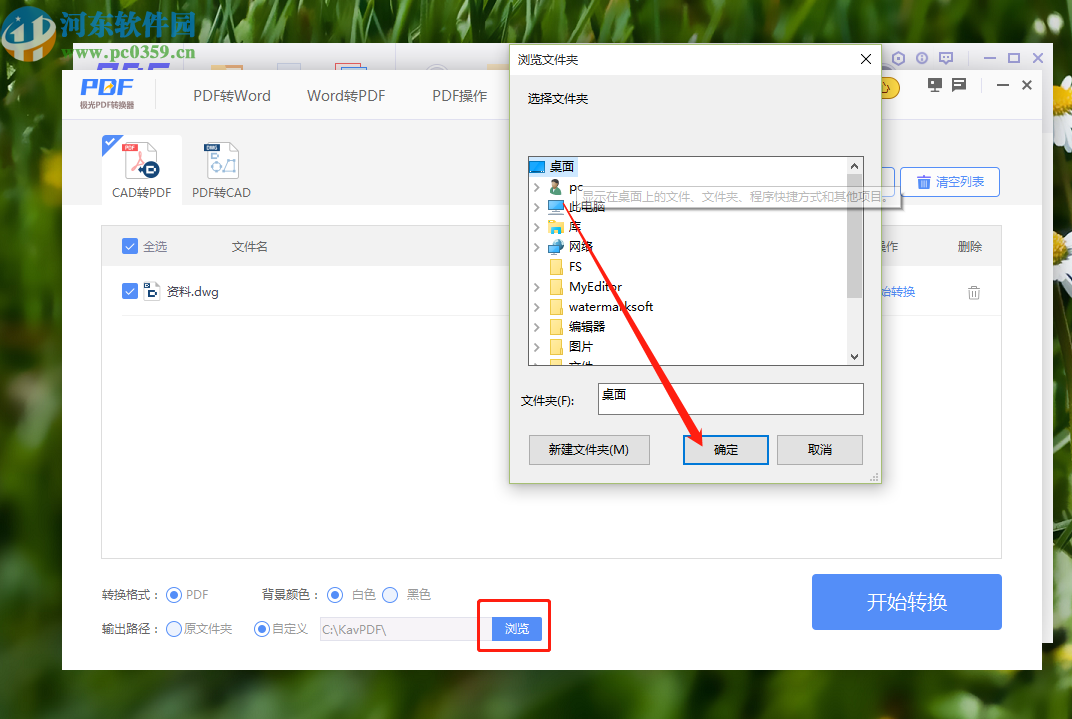Click the info circle icon in background window
1072x719 pixels.
pos(922,59)
